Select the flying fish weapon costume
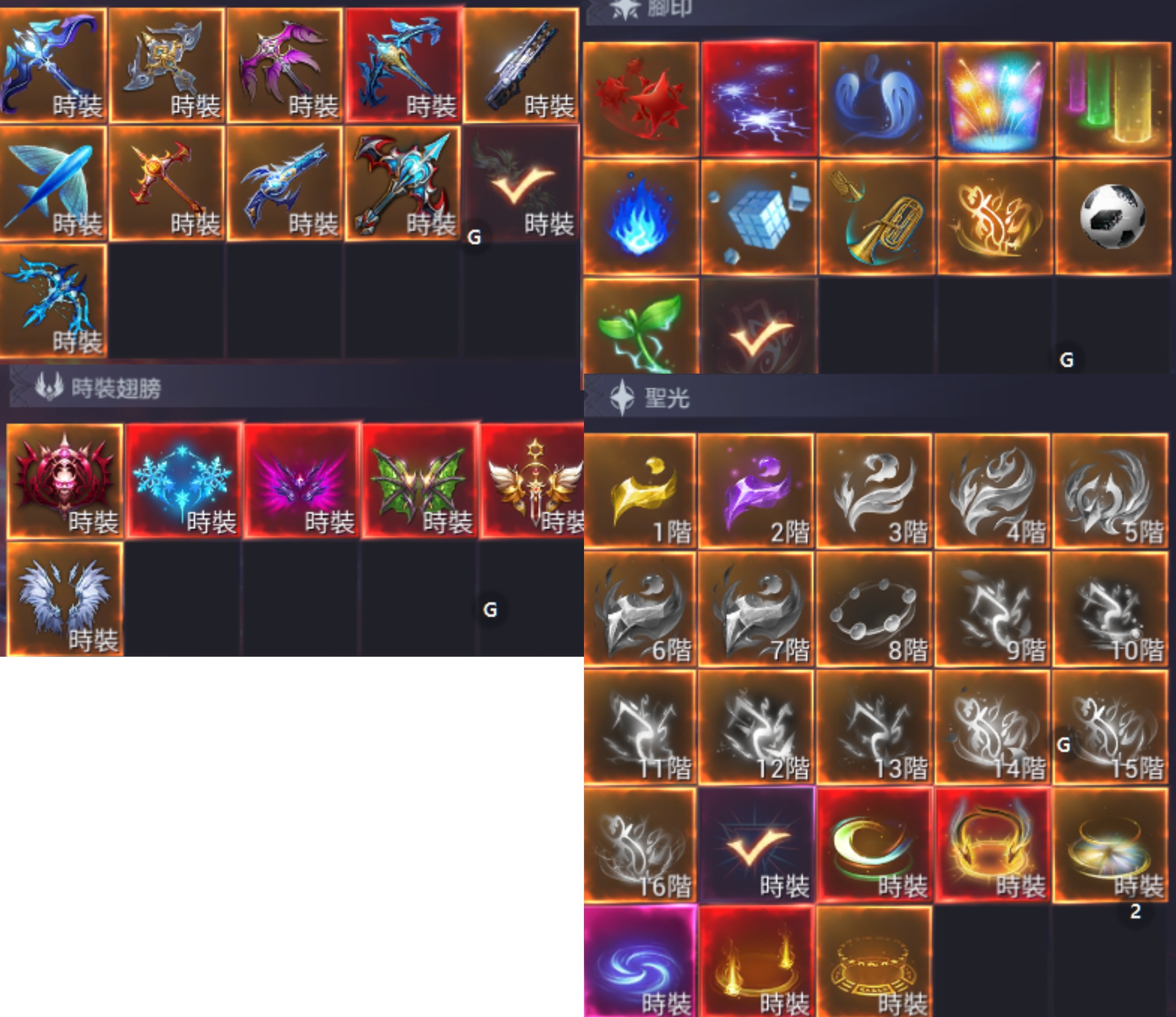This screenshot has width=1176, height=1017. click(53, 183)
